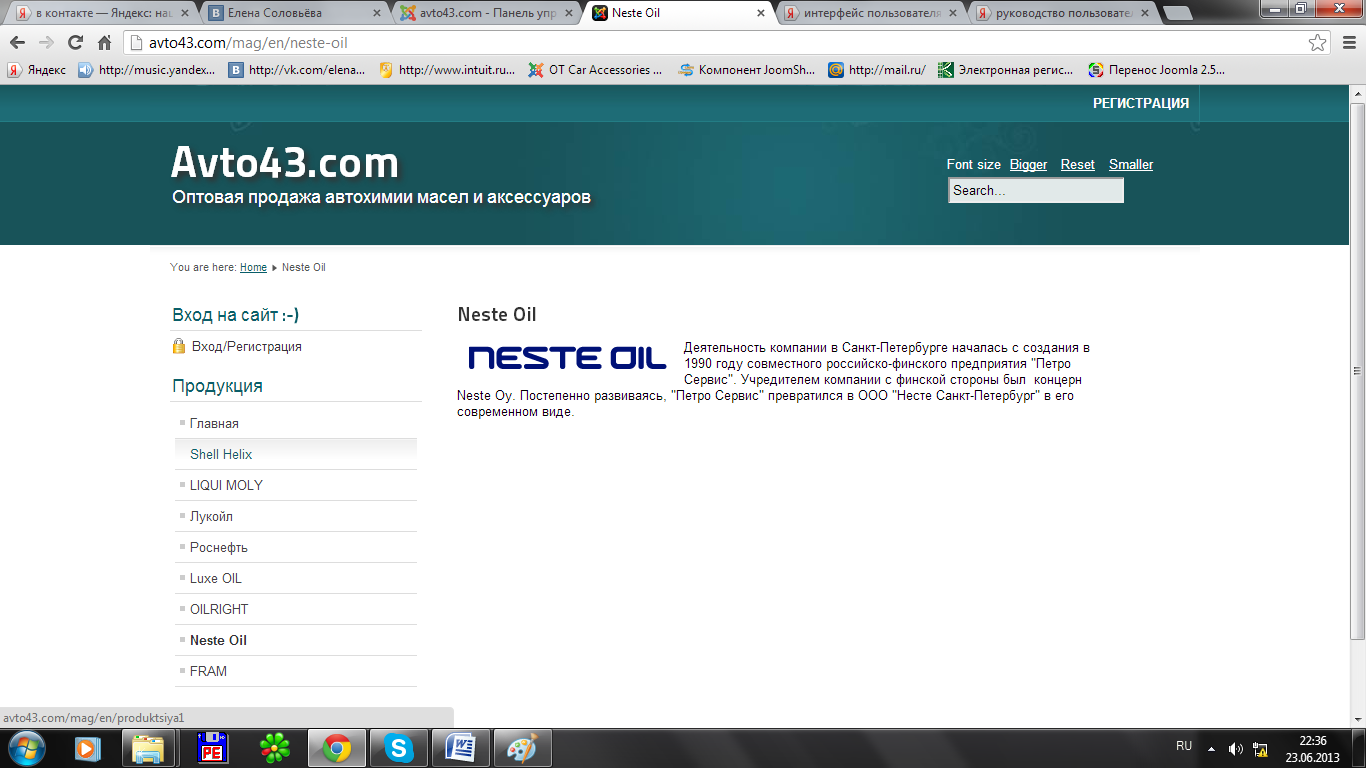Reload the current page
Viewport: 1366px width, 768px height.
tap(75, 43)
